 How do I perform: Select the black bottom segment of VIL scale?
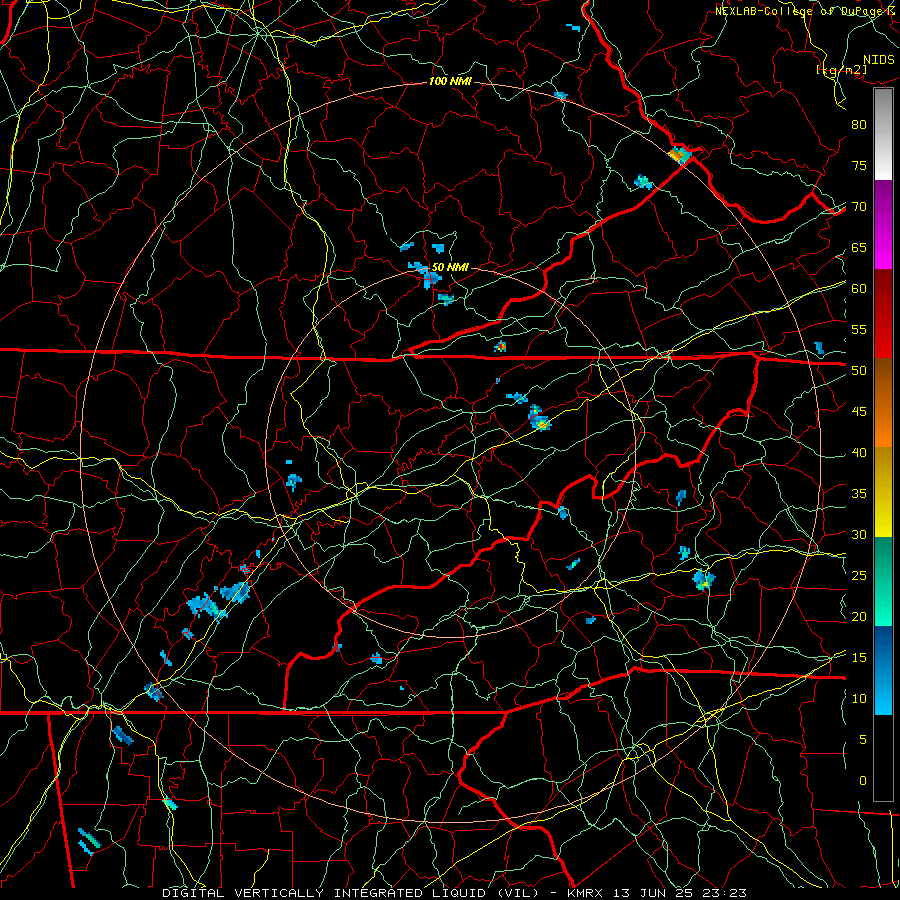tap(883, 758)
